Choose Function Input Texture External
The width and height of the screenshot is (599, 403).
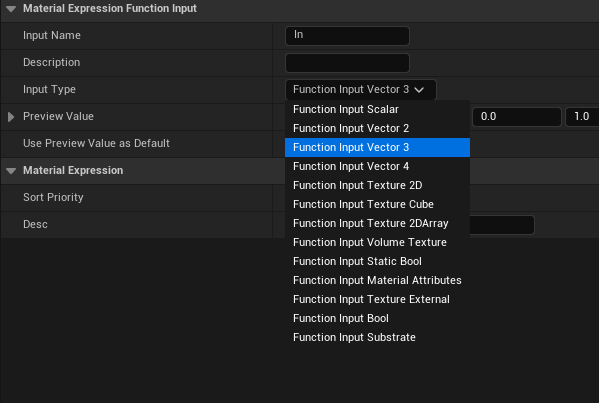[377, 299]
